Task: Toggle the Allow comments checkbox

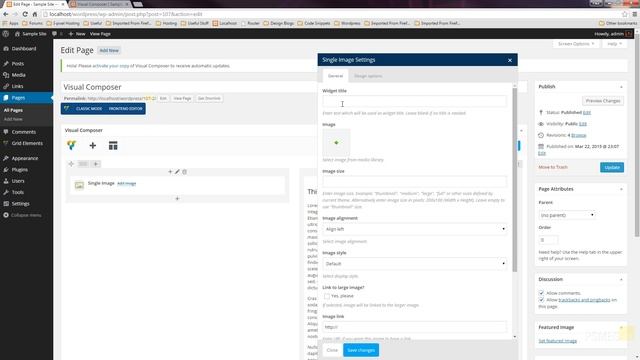Action: pyautogui.click(x=541, y=293)
